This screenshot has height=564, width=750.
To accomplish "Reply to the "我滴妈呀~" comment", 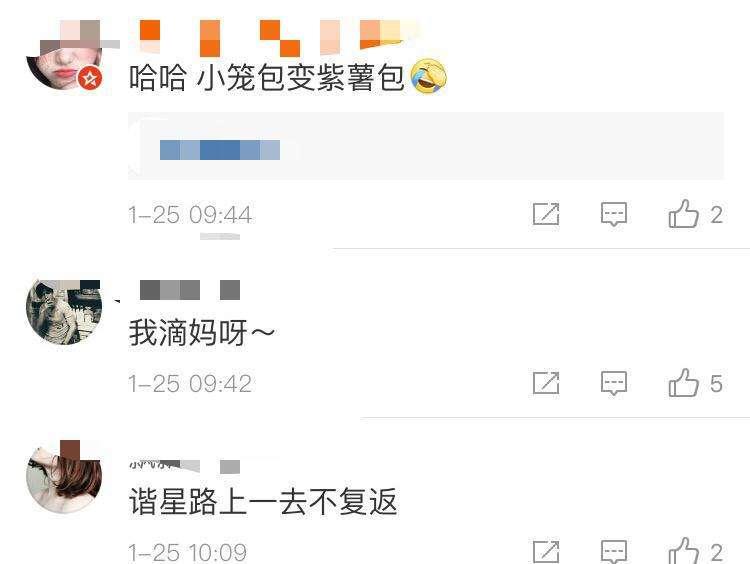I will (x=614, y=383).
